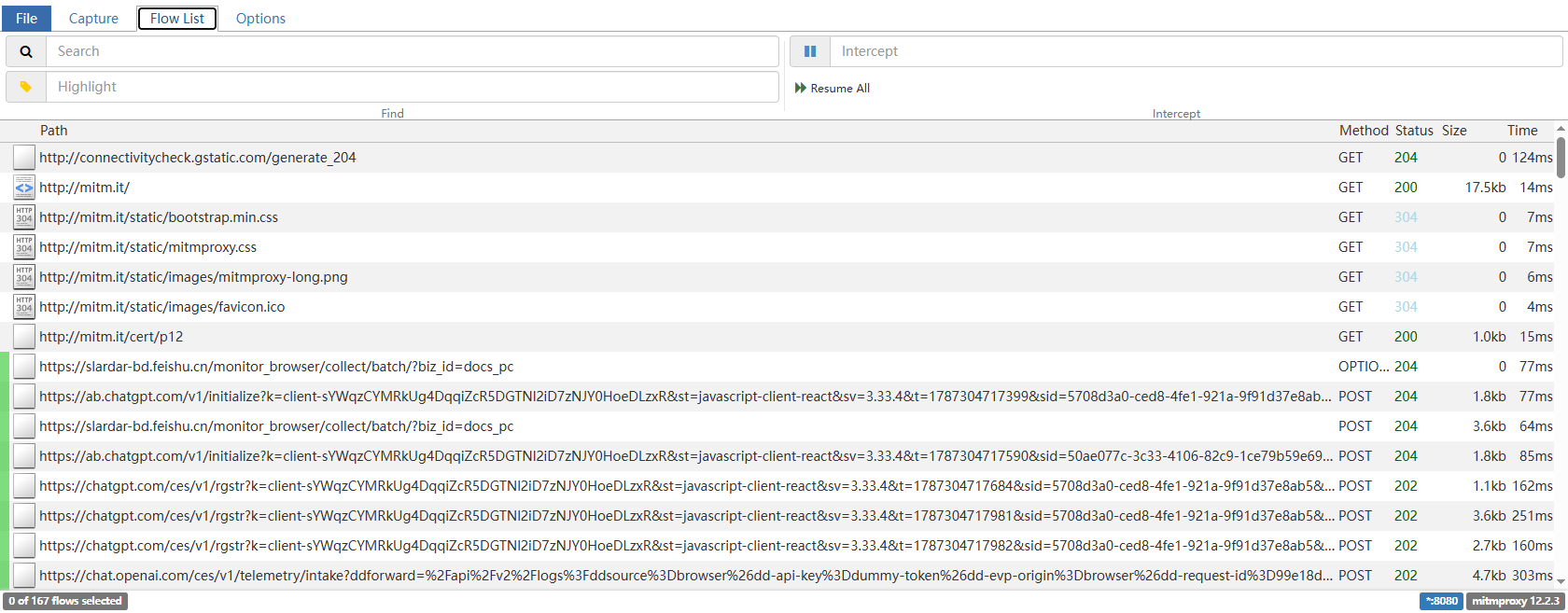This screenshot has width=1568, height=613.
Task: Click the '0 of 167 flows selected' status
Action: (65, 601)
